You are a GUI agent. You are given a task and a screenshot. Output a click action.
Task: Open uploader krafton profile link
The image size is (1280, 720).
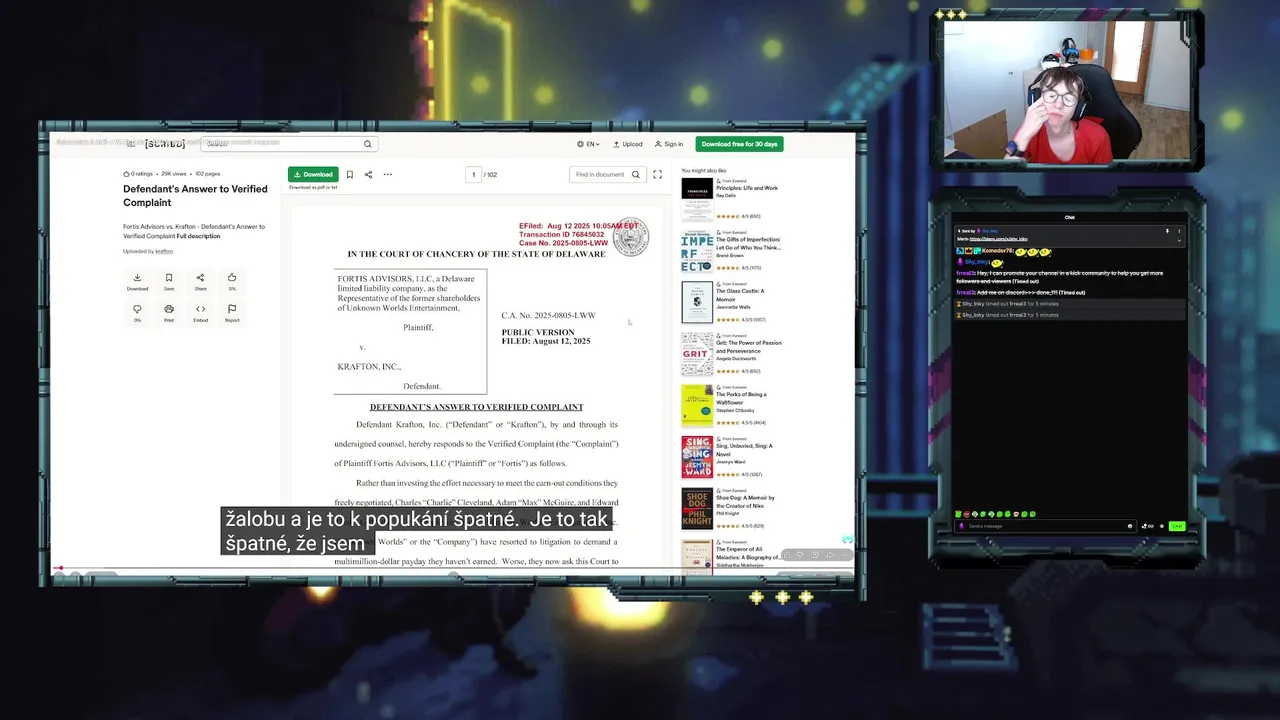(x=163, y=251)
